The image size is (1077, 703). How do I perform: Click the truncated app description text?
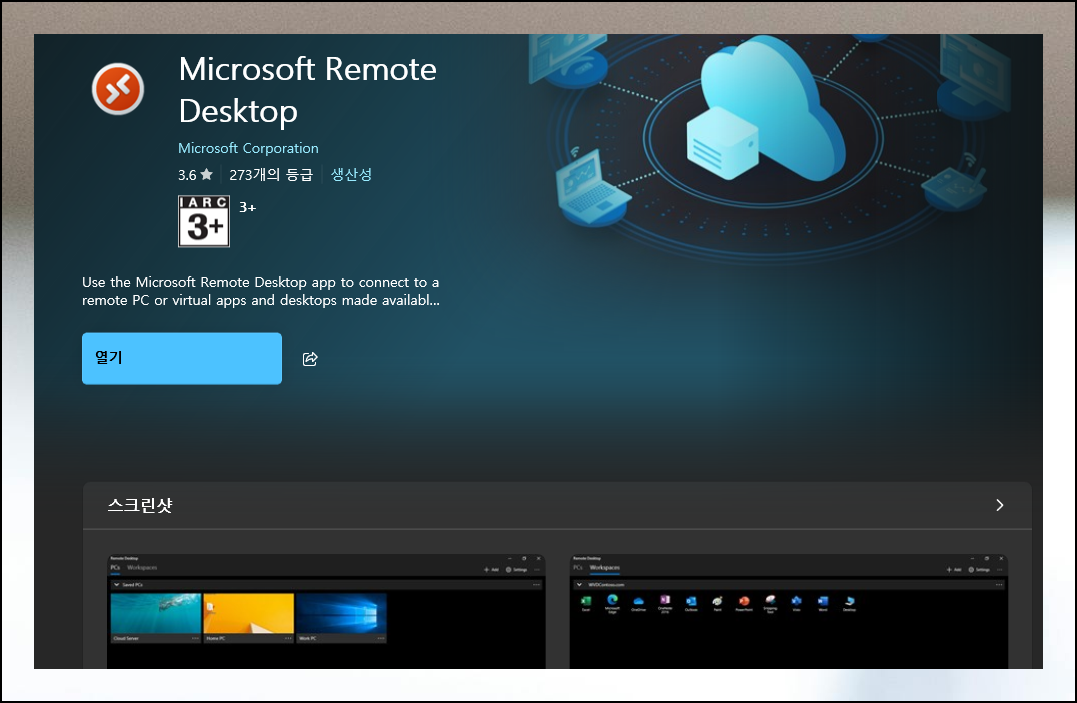coord(261,291)
